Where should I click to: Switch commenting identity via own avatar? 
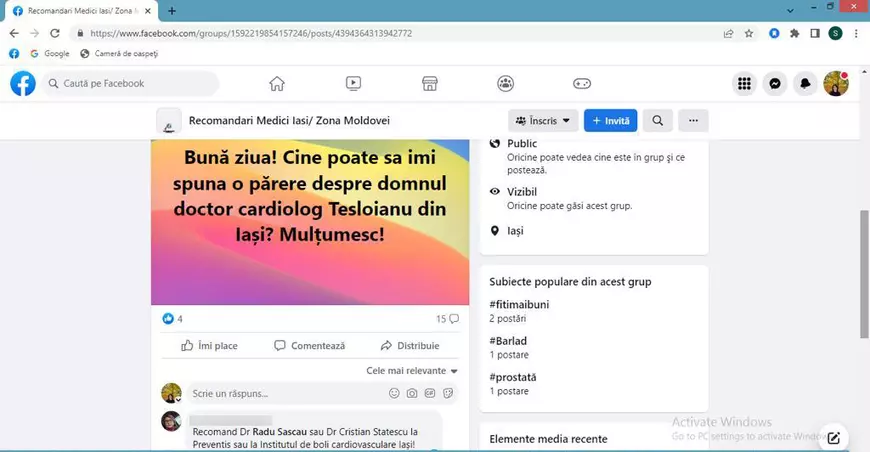click(171, 393)
